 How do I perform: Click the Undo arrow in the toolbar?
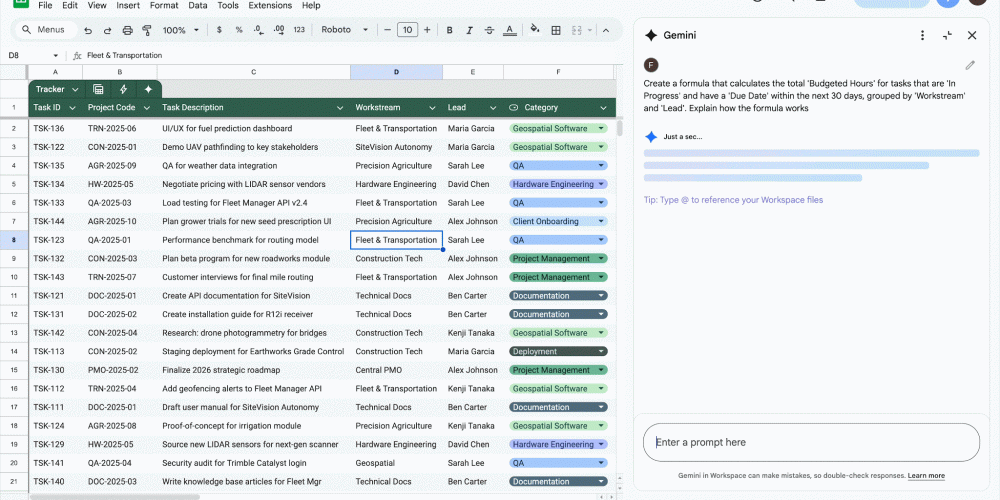click(89, 30)
